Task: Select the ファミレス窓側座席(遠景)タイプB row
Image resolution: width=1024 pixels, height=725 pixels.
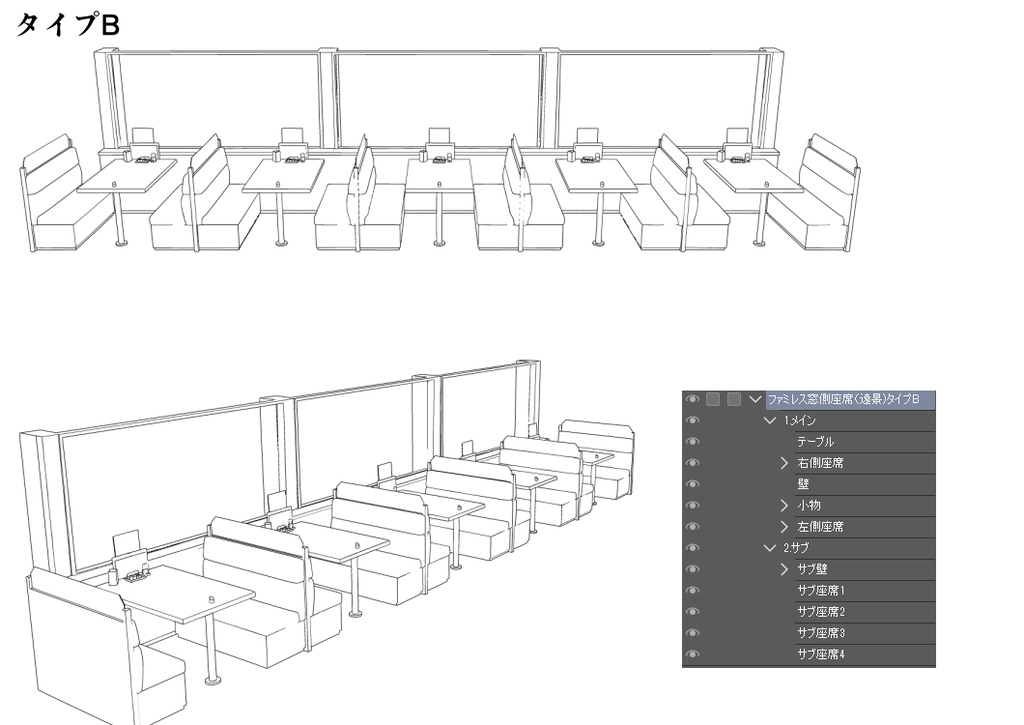Action: coord(850,399)
